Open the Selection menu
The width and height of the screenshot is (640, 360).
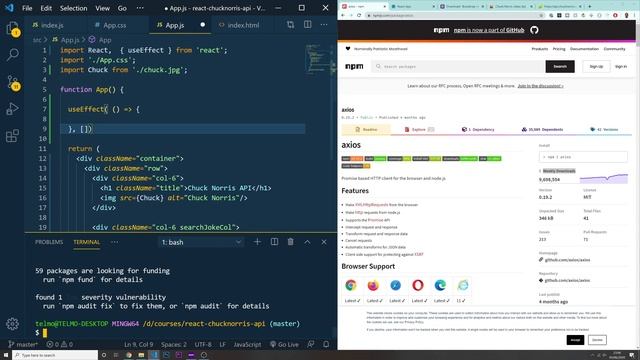(x=73, y=8)
